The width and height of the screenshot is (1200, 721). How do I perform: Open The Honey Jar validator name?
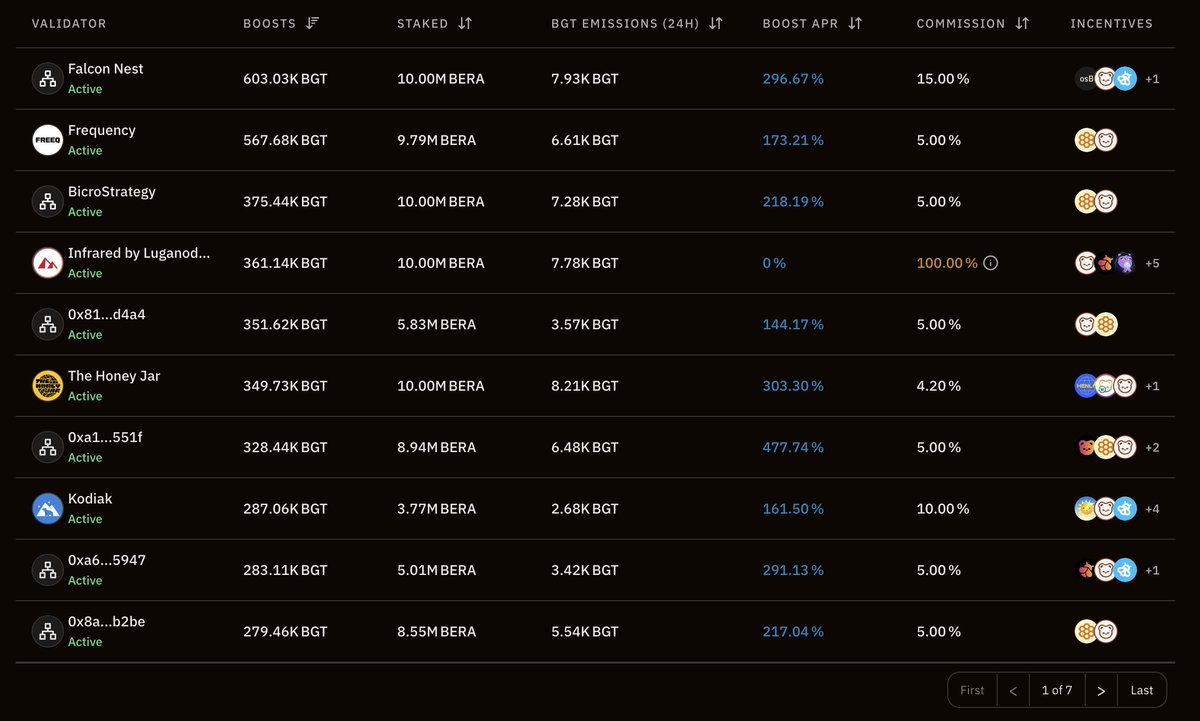(114, 376)
